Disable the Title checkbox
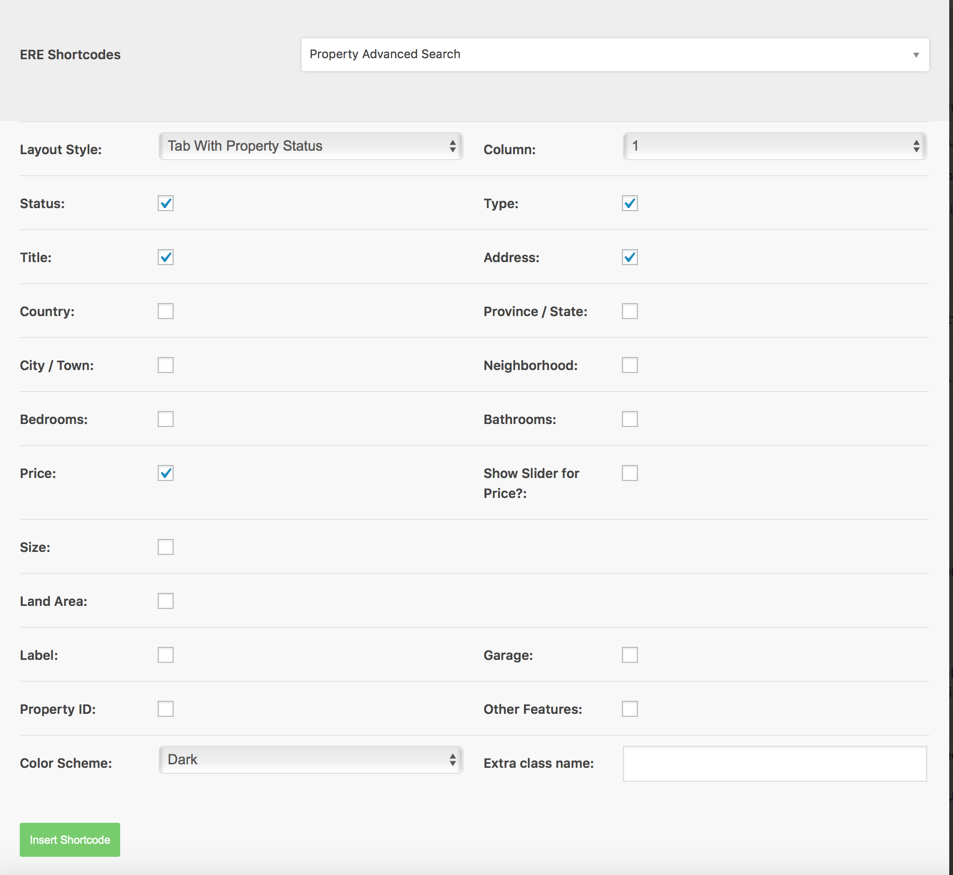The image size is (953, 875). click(166, 258)
